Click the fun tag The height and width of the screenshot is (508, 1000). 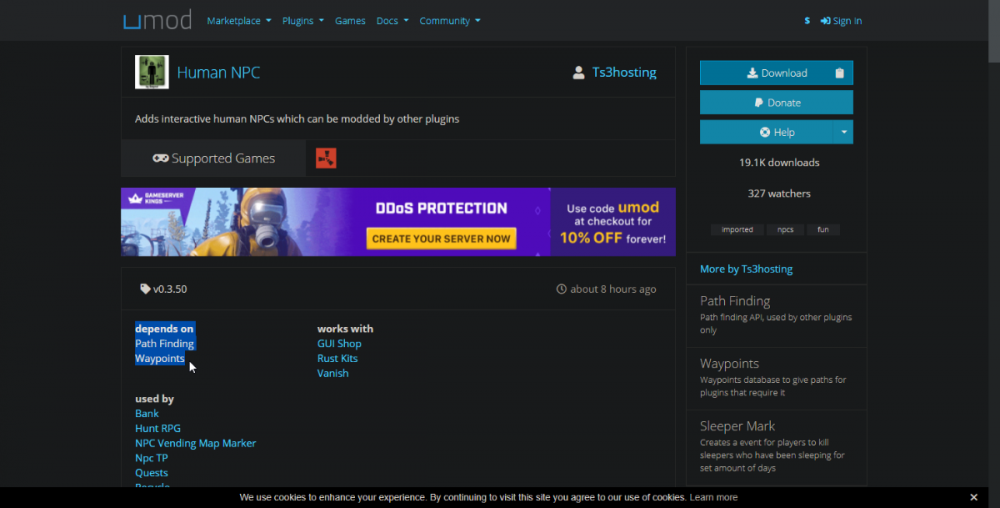823,229
